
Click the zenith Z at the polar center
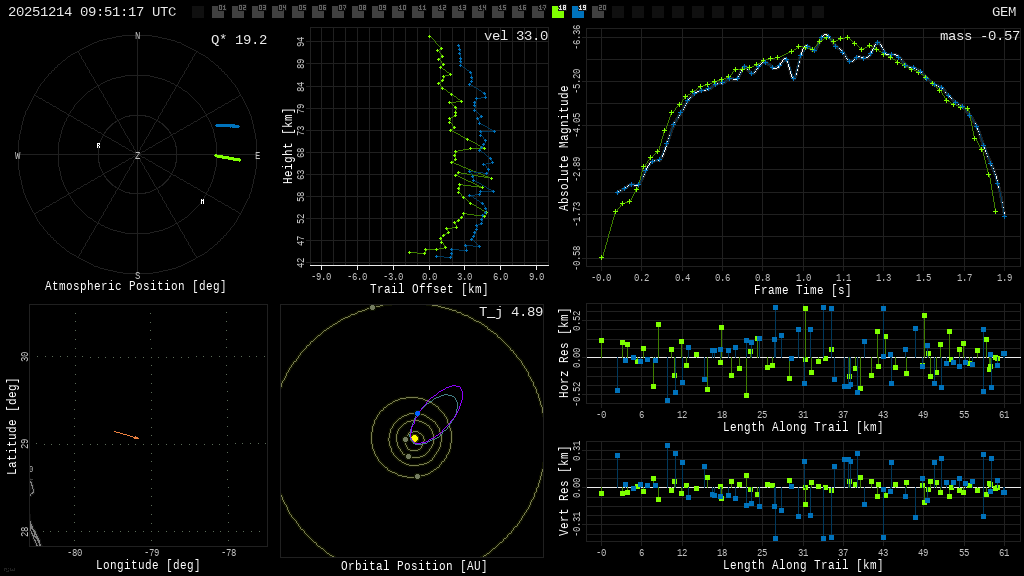[x=138, y=156]
